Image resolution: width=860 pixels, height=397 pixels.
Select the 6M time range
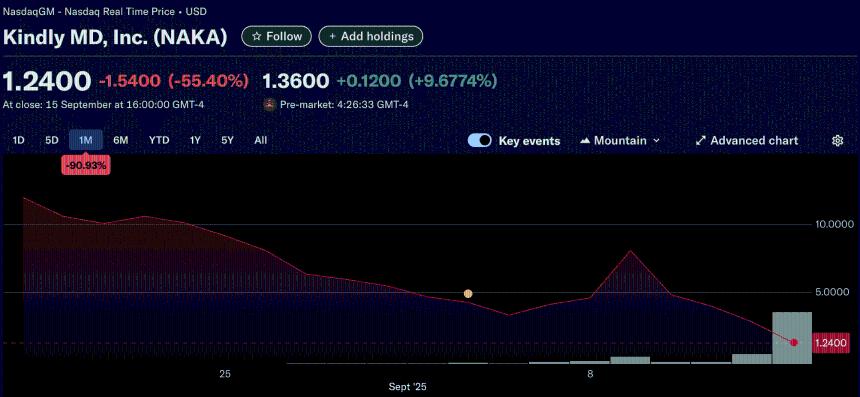pyautogui.click(x=121, y=140)
